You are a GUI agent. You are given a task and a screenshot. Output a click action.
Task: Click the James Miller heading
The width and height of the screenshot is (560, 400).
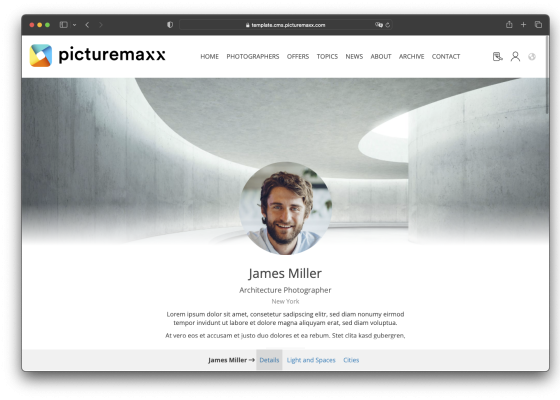coord(285,274)
